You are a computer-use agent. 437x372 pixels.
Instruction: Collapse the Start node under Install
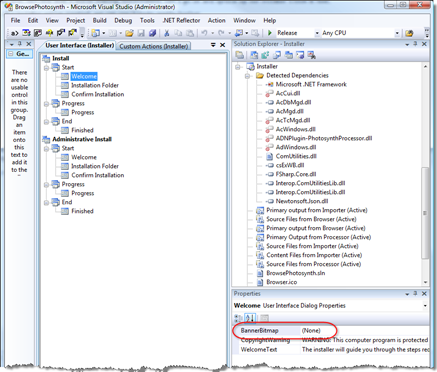[x=47, y=68]
